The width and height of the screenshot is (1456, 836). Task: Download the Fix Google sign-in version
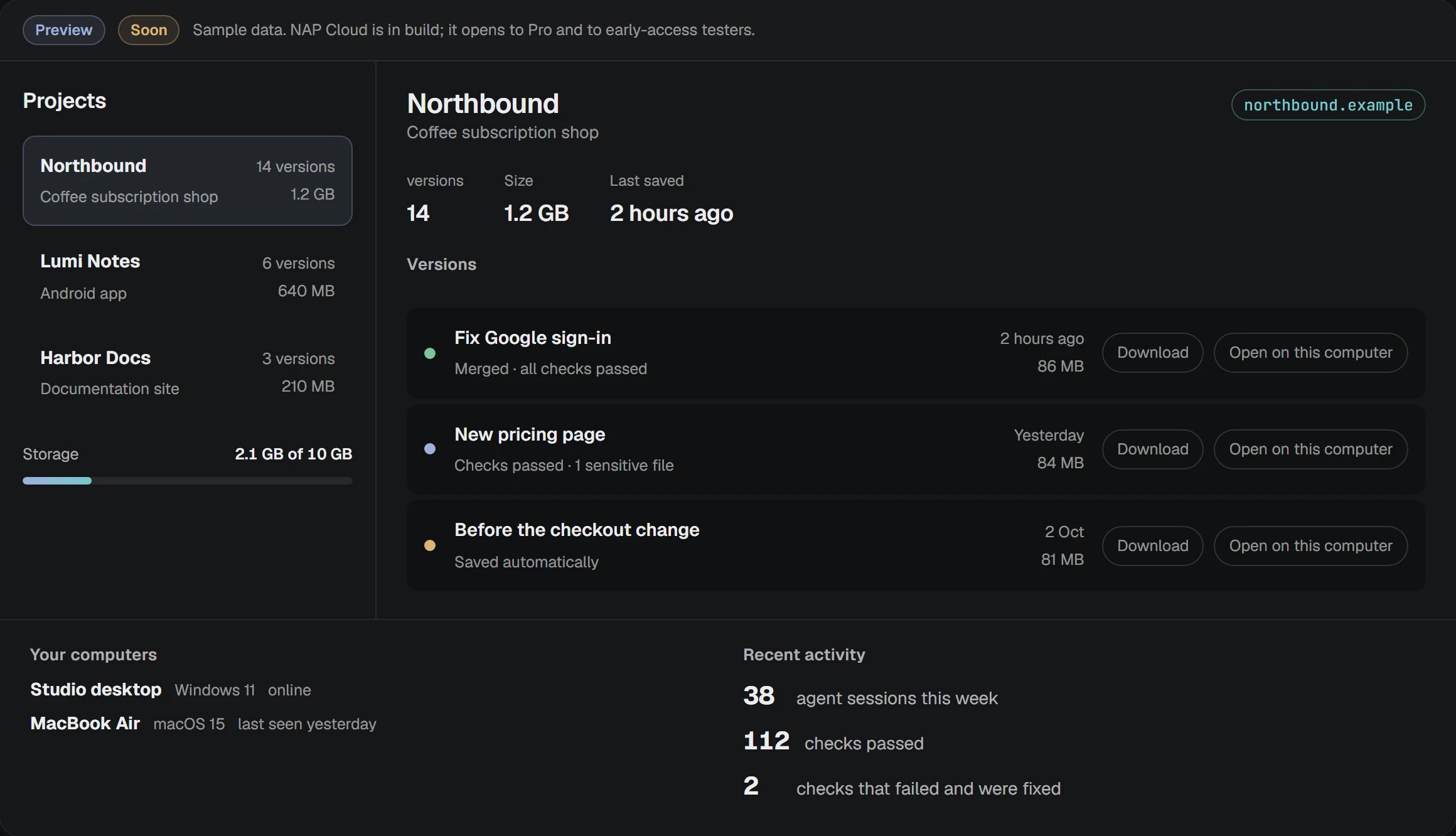point(1152,353)
